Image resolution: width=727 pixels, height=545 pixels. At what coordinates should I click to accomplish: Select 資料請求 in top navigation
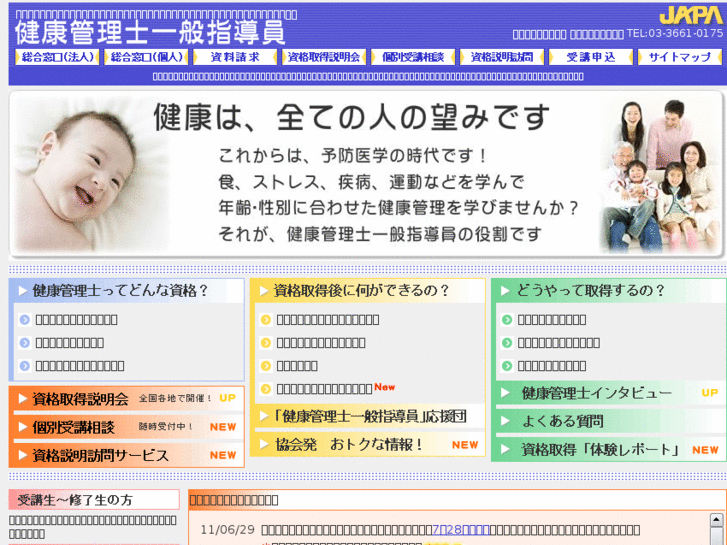(235, 57)
